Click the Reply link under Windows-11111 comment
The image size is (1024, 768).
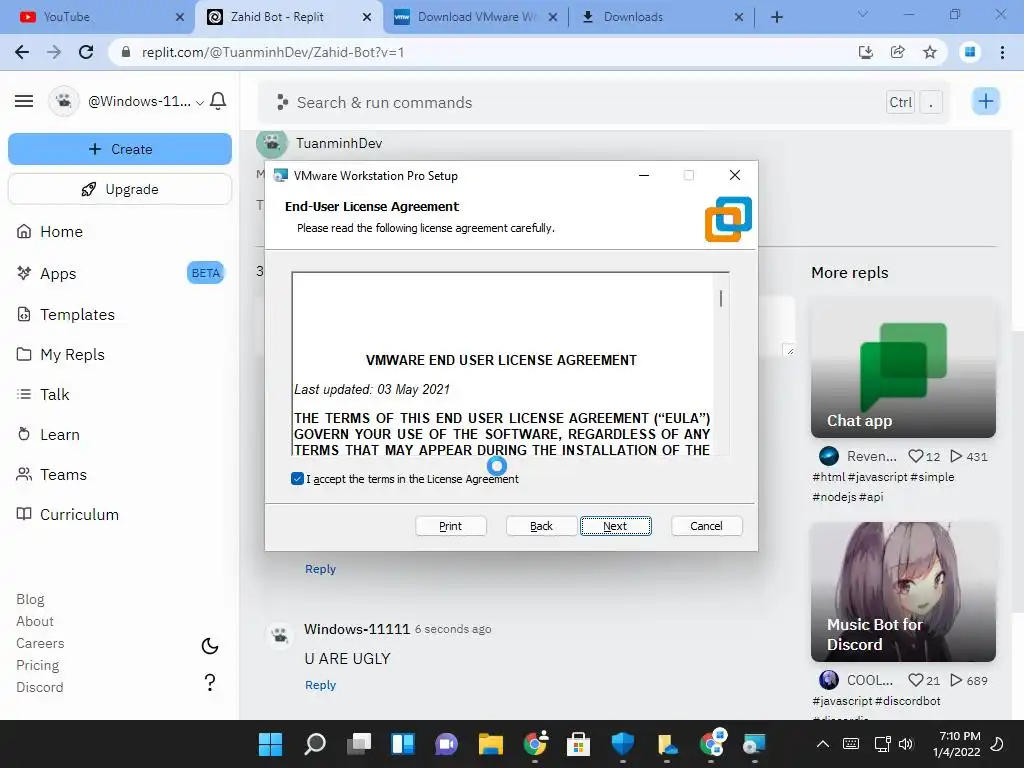[320, 685]
